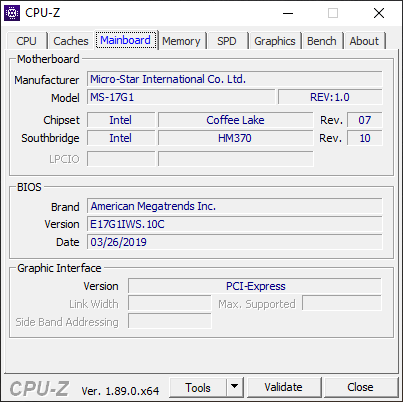Open the Caches tab
Image resolution: width=403 pixels, height=402 pixels.
point(71,41)
